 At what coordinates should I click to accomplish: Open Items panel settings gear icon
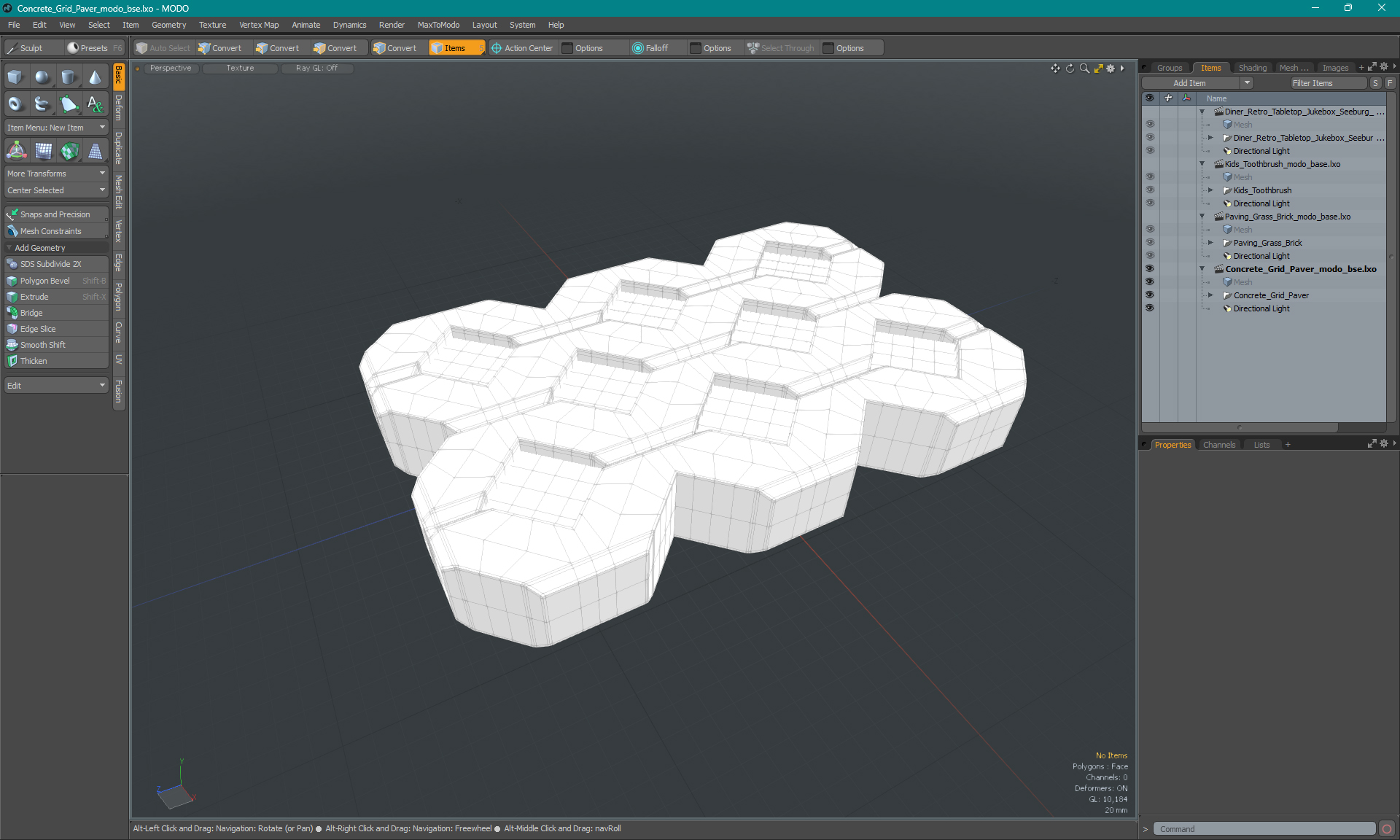click(1383, 66)
